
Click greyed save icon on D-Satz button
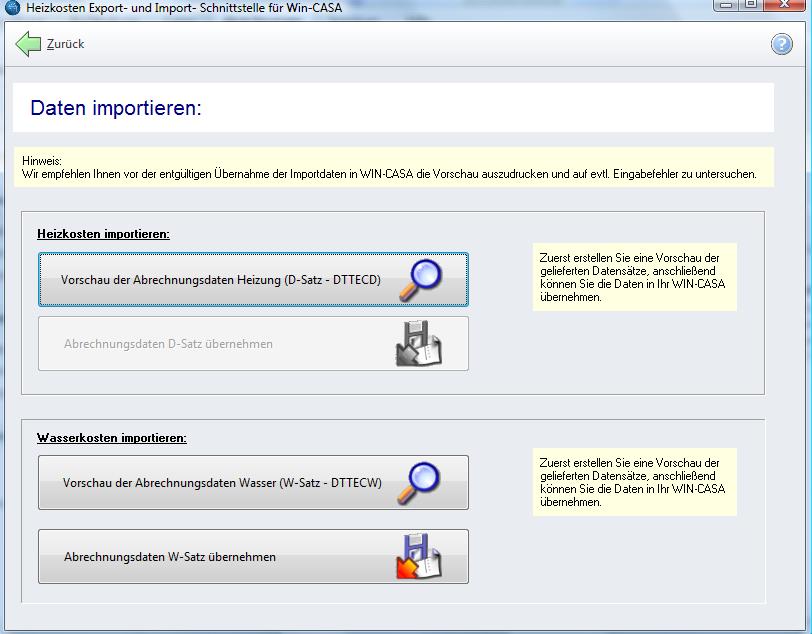tap(419, 344)
